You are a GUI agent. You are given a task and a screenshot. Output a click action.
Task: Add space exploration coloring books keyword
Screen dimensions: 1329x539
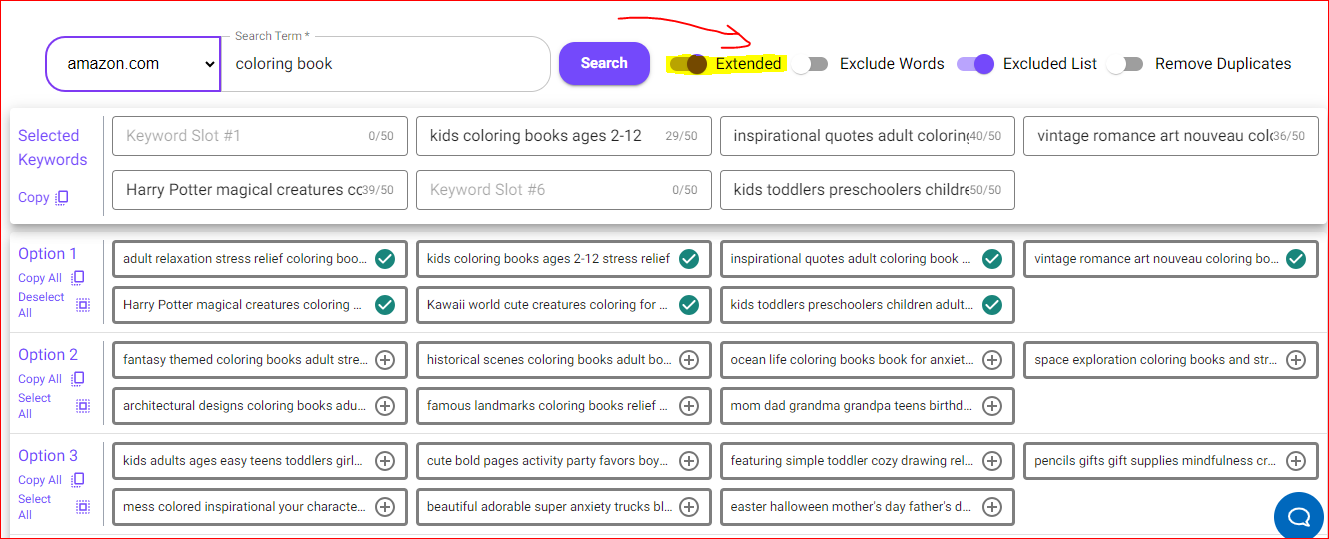1296,360
